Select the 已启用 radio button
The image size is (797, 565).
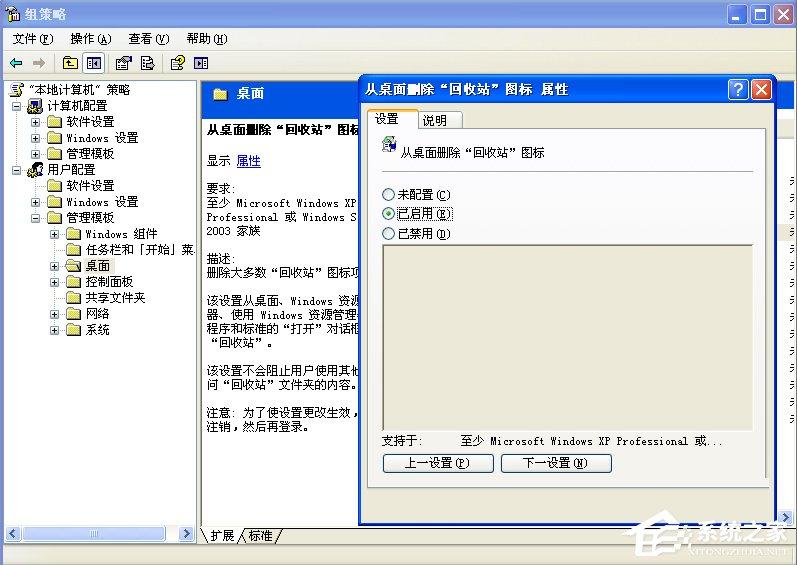click(x=388, y=214)
